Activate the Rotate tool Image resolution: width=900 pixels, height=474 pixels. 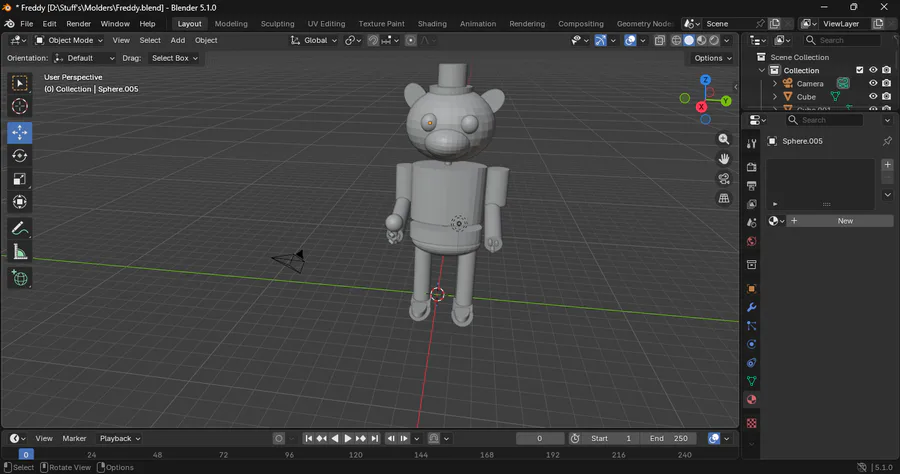click(20, 156)
